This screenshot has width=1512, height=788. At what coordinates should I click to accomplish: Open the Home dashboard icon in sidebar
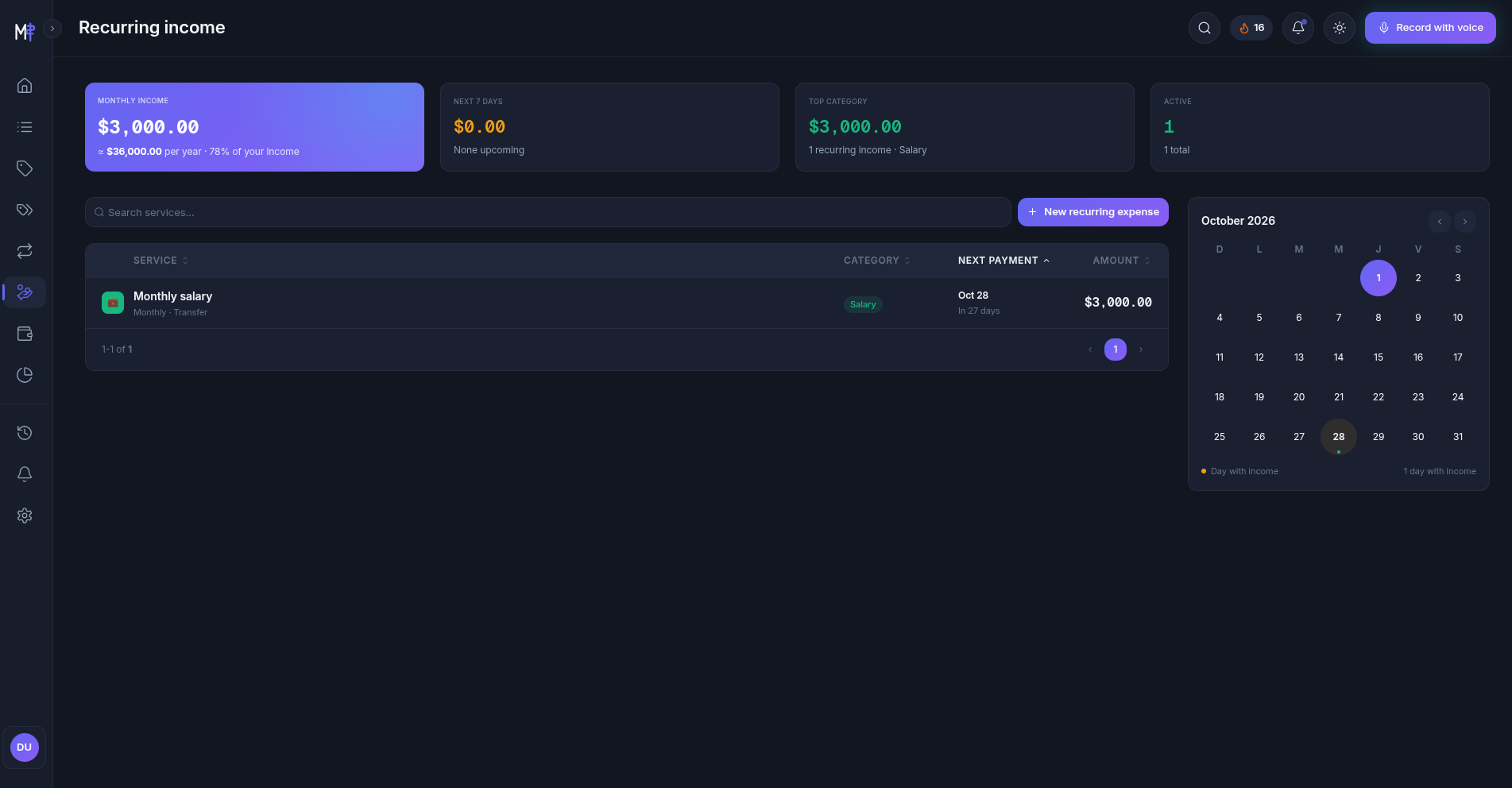[x=25, y=86]
